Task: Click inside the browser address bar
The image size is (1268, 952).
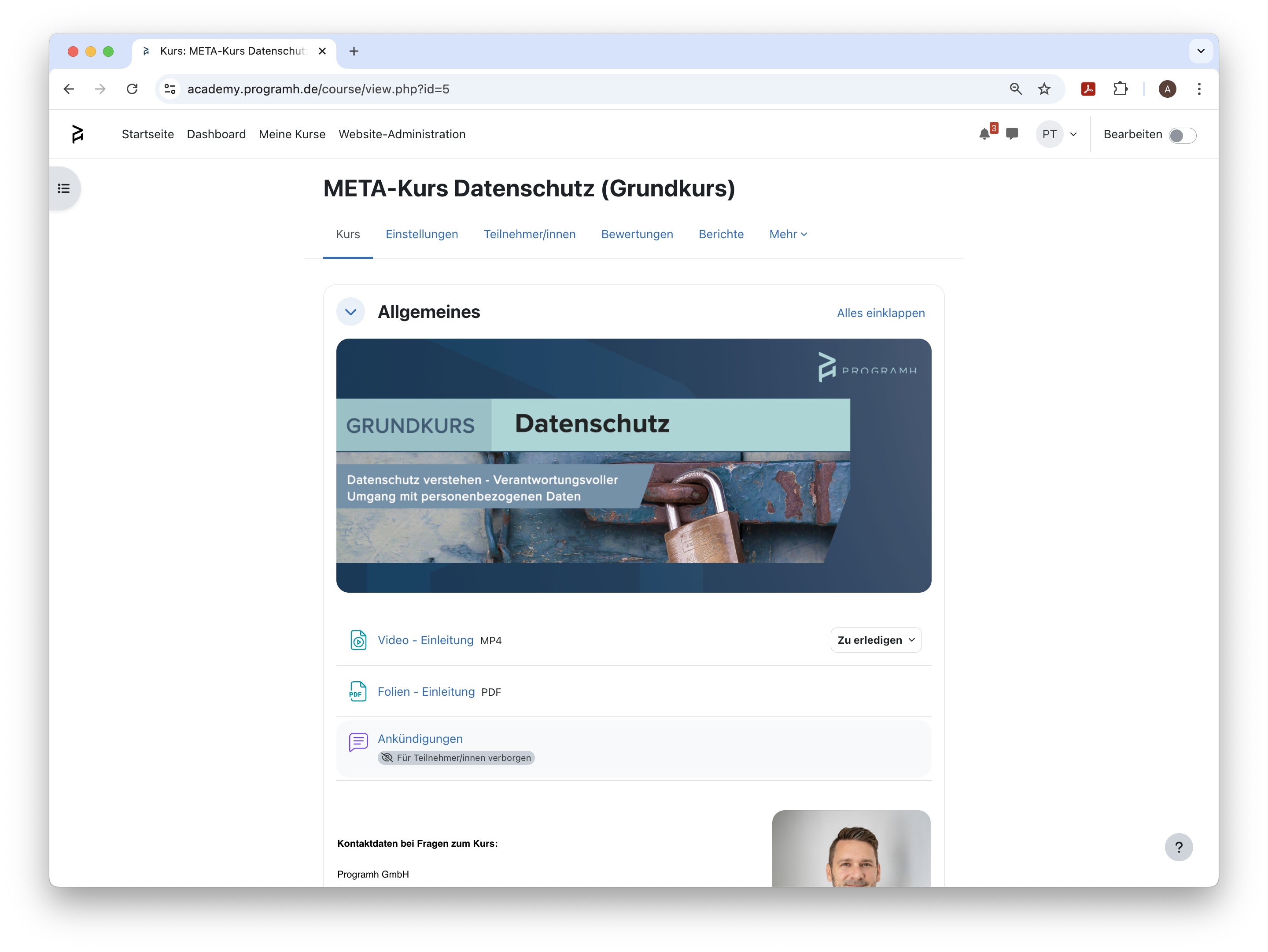Action: click(x=319, y=89)
